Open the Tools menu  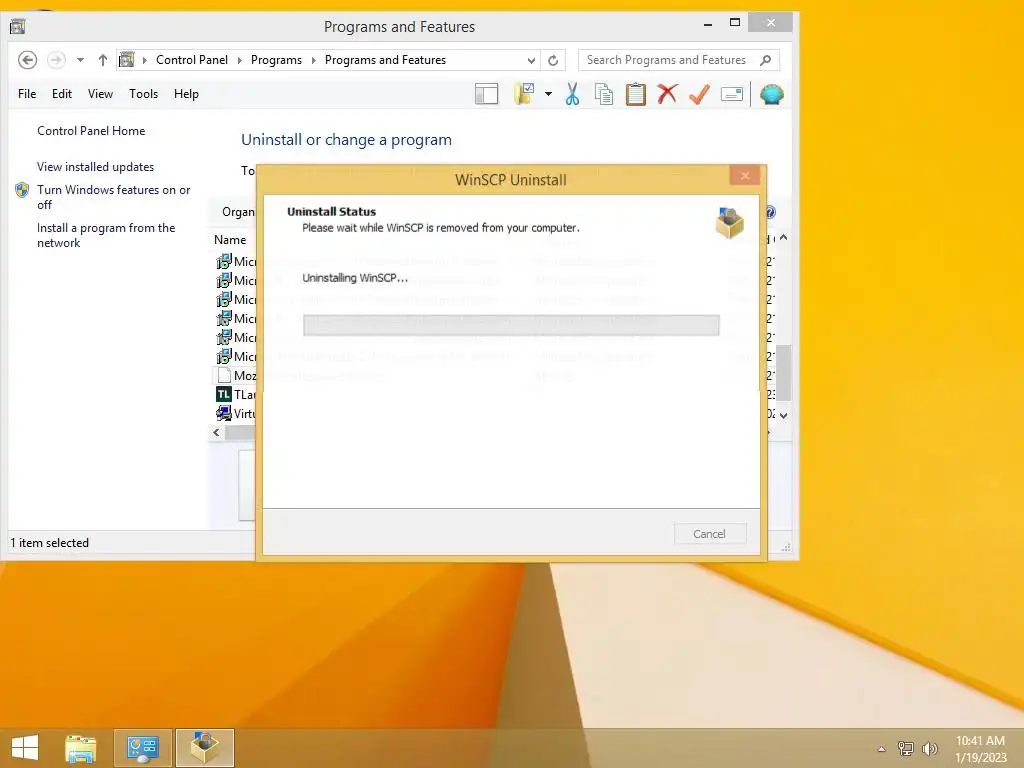pyautogui.click(x=144, y=94)
